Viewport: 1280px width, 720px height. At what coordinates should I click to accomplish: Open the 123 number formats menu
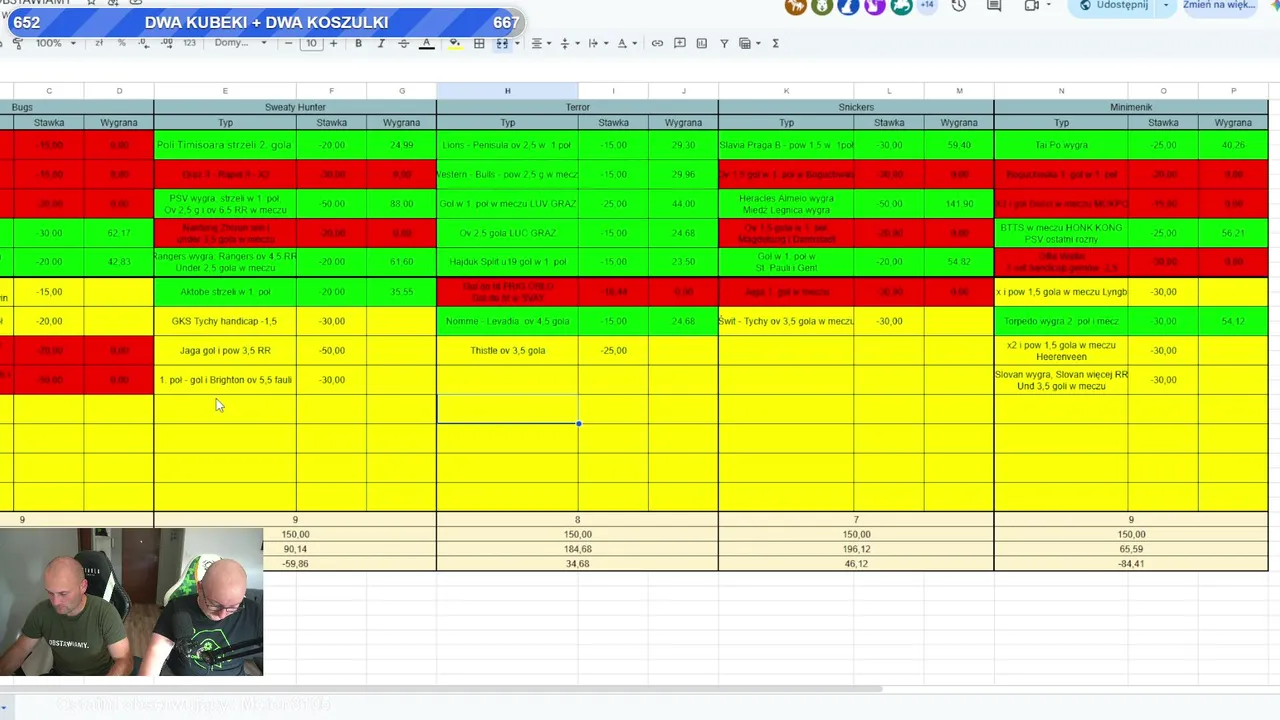pyautogui.click(x=189, y=44)
